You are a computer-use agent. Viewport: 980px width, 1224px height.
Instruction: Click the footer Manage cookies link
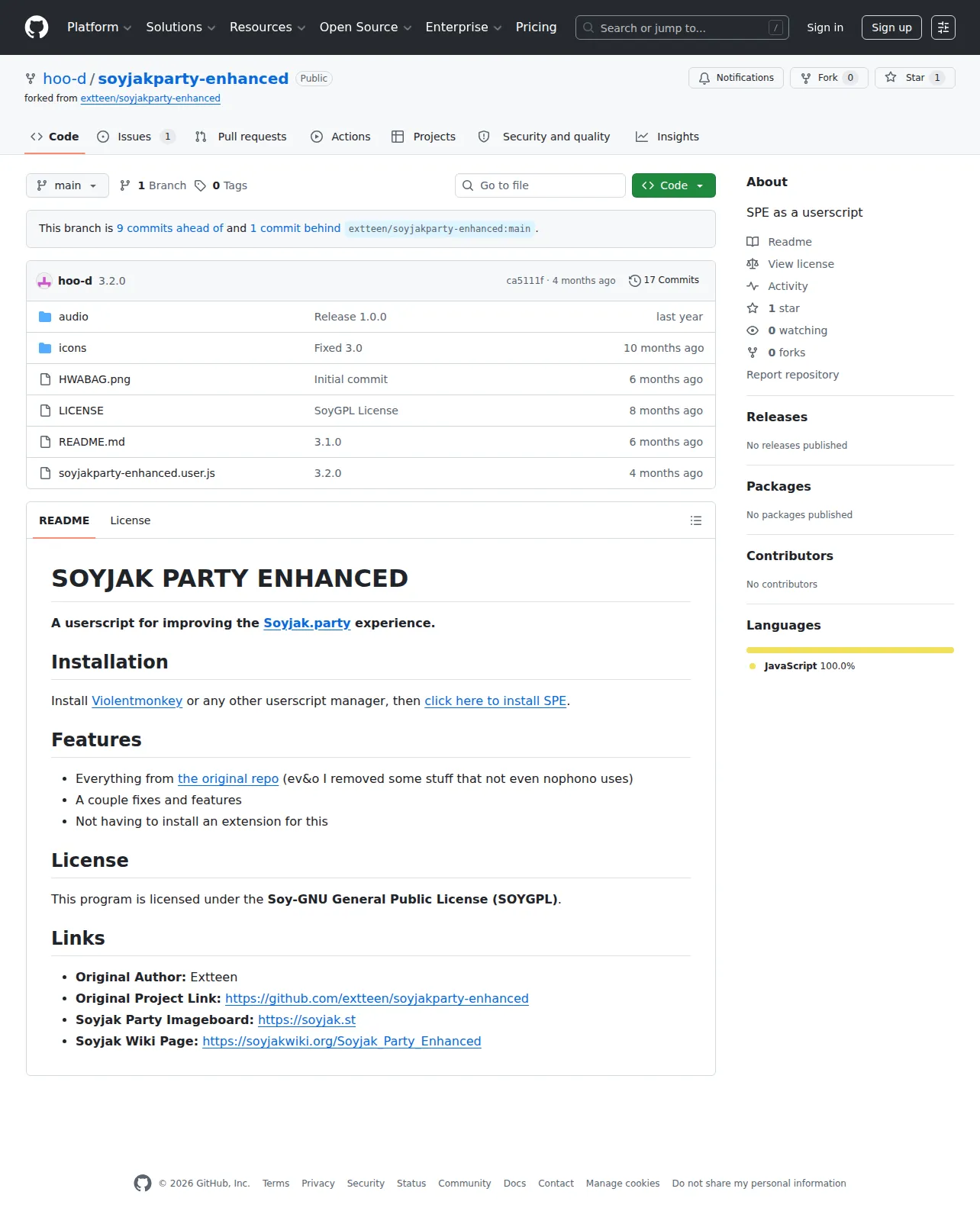(x=623, y=1184)
